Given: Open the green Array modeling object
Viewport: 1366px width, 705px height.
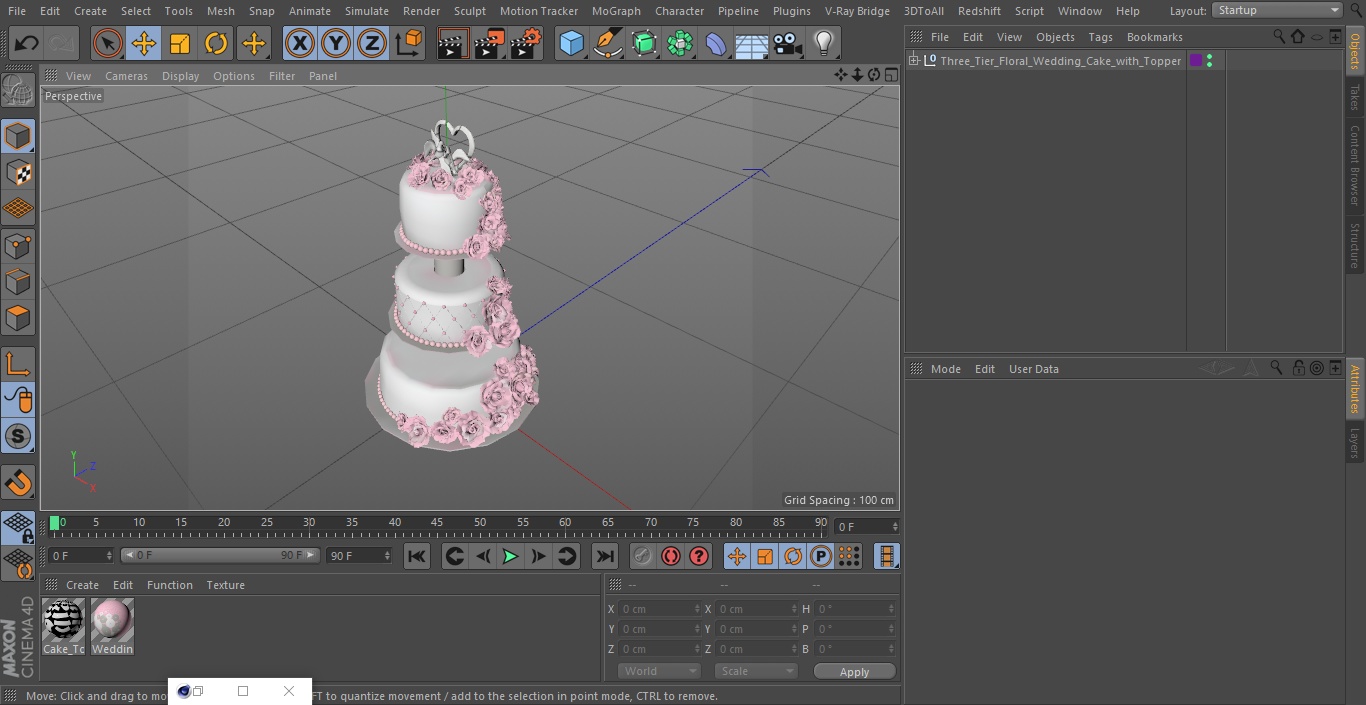Looking at the screenshot, I should pos(680,43).
